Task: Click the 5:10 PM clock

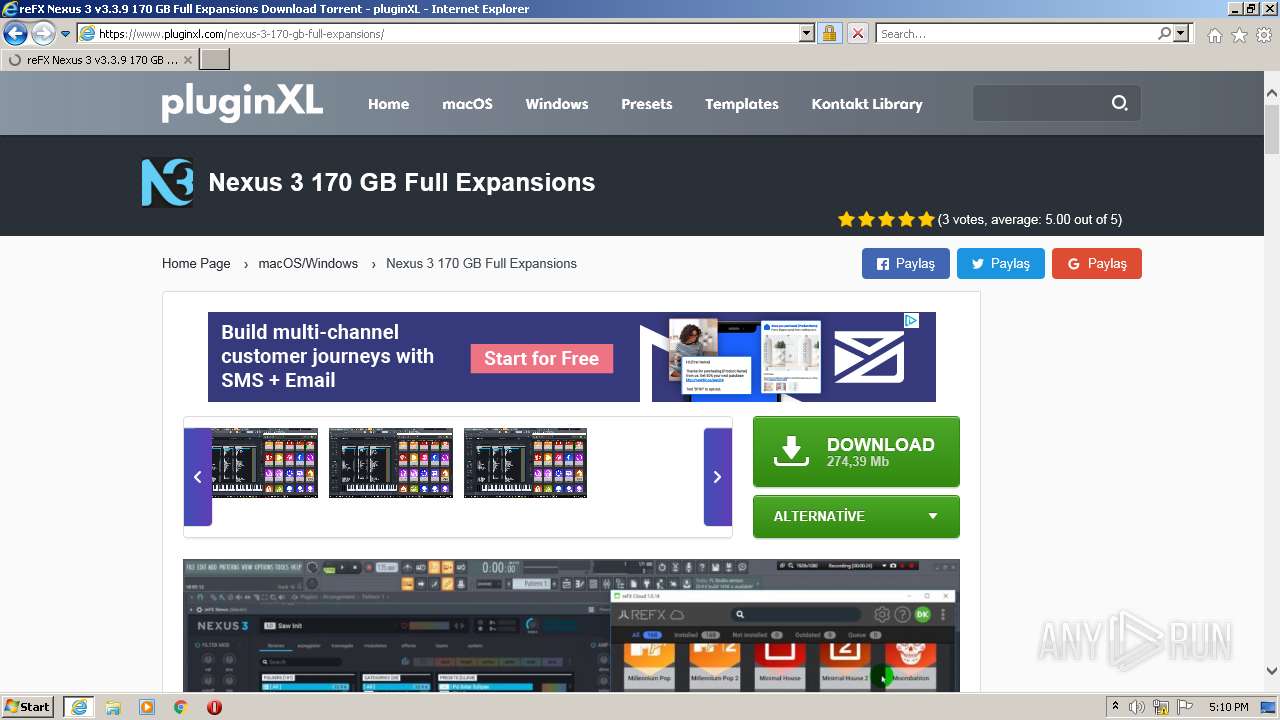Action: point(1228,707)
